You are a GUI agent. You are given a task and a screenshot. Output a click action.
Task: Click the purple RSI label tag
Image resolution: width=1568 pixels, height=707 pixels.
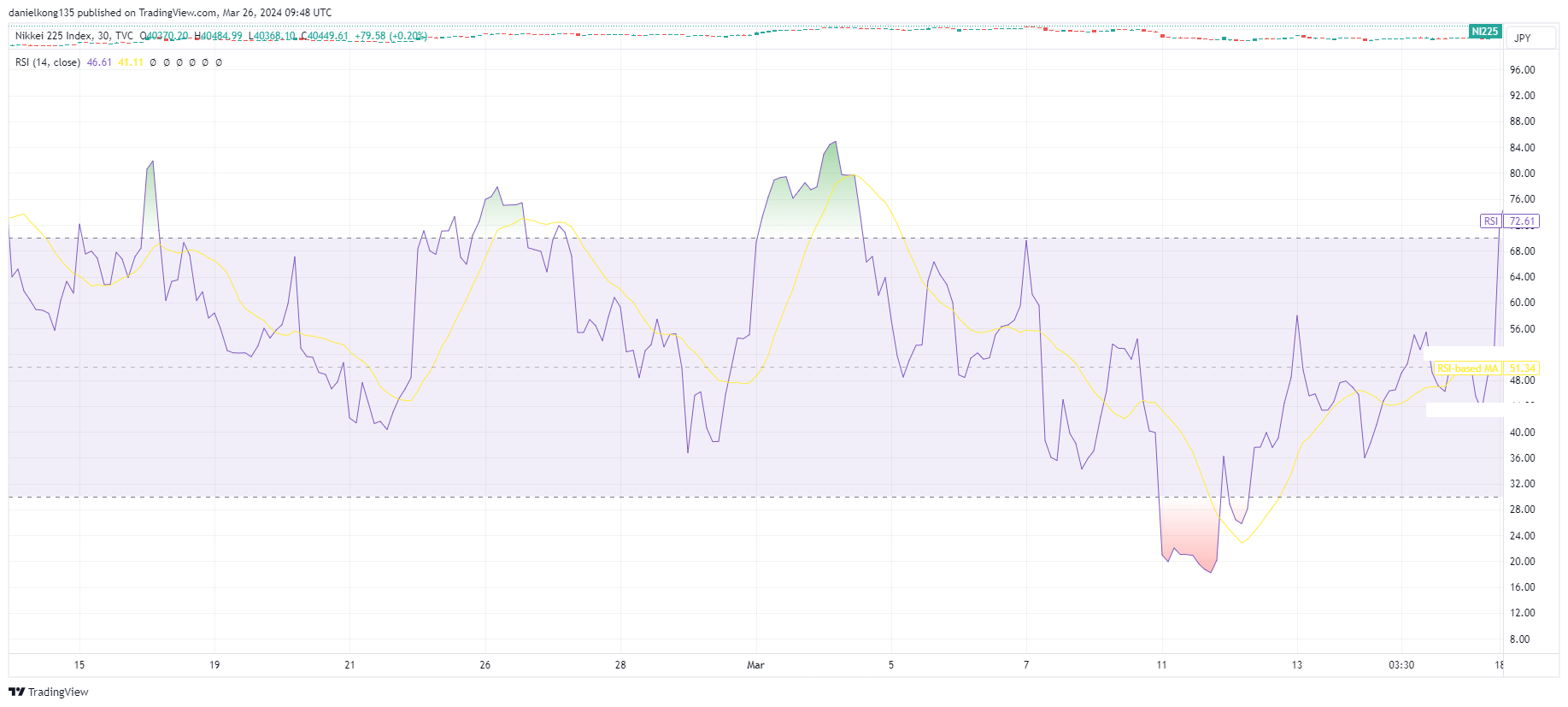click(1490, 221)
